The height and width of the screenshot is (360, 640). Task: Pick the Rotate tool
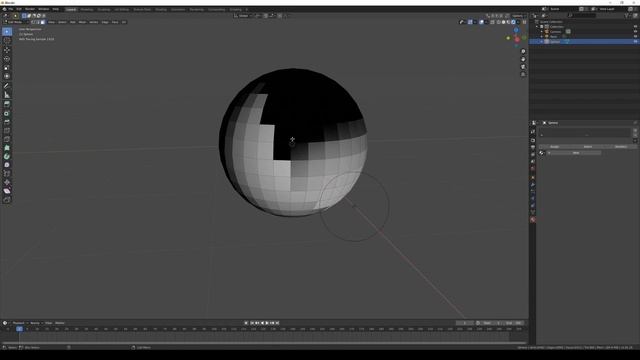click(x=7, y=59)
